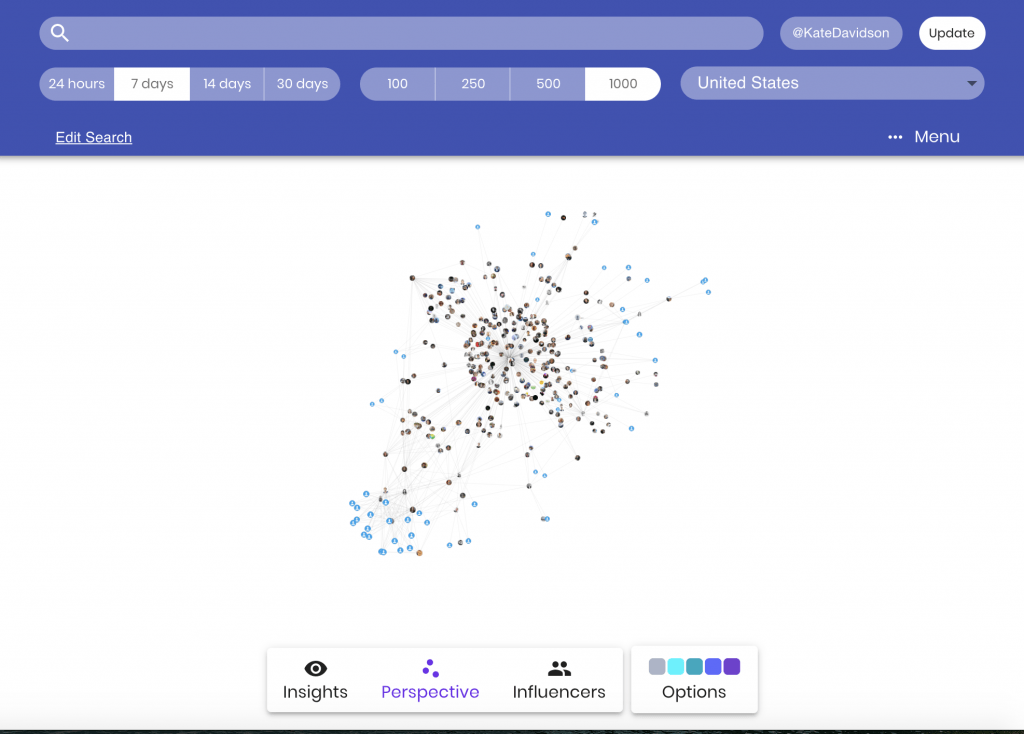The width and height of the screenshot is (1024, 734).
Task: Follow the Edit Search link
Action: (x=94, y=138)
